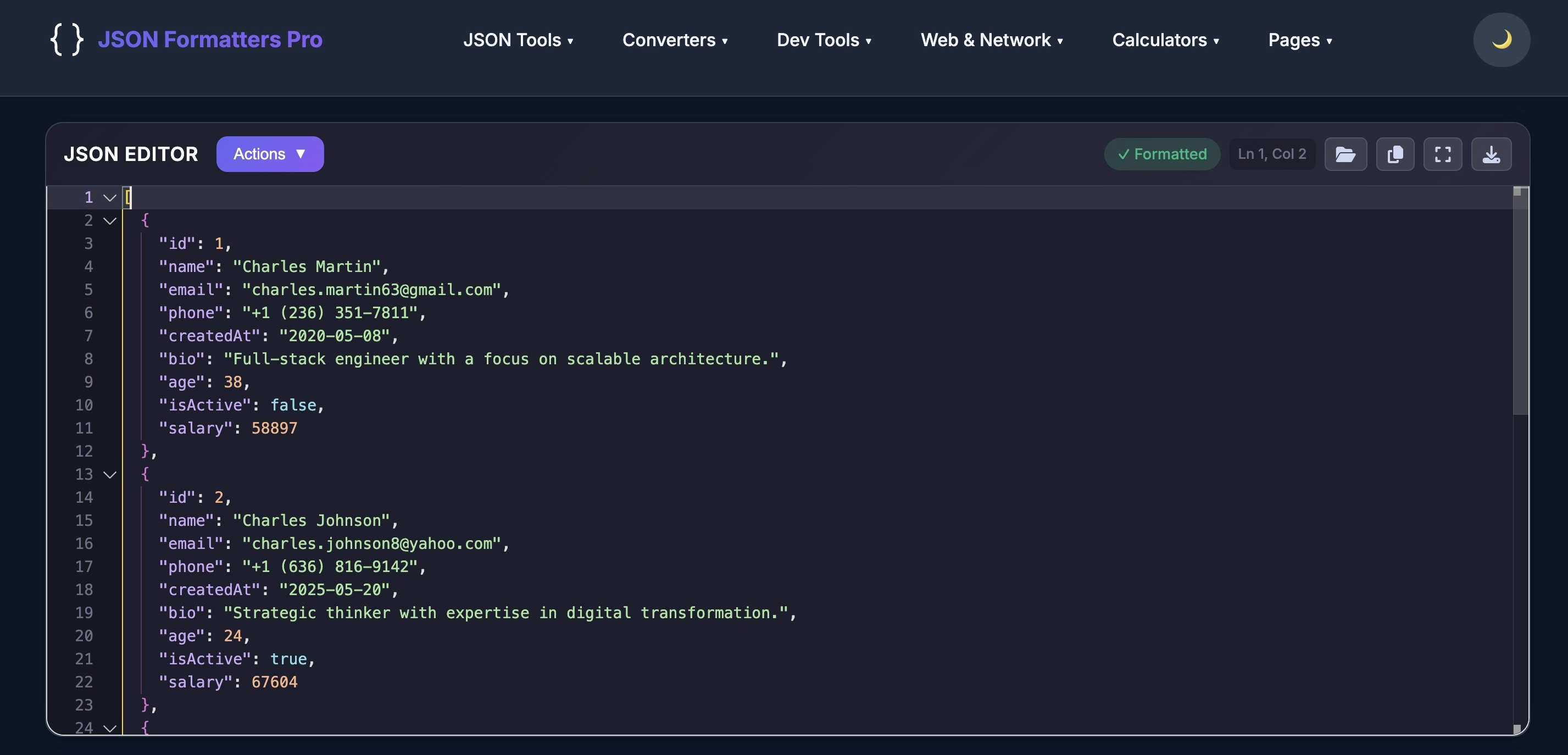Open the Converters dropdown menu

(x=675, y=40)
